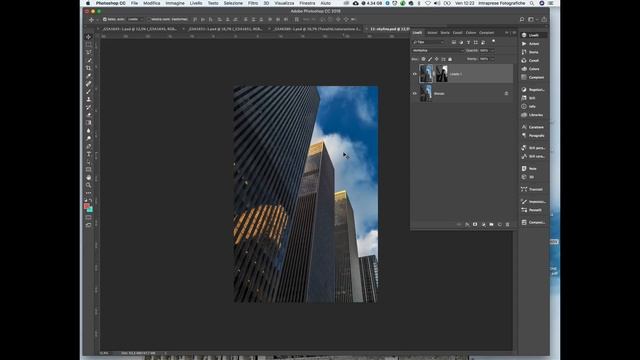Switch to the Tonalità/saturazione document tab
This screenshot has height=360, width=640.
[317, 29]
